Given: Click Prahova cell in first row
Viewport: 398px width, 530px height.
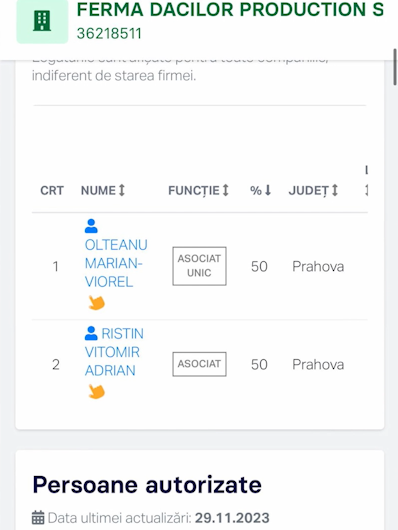Looking at the screenshot, I should click(x=318, y=266).
